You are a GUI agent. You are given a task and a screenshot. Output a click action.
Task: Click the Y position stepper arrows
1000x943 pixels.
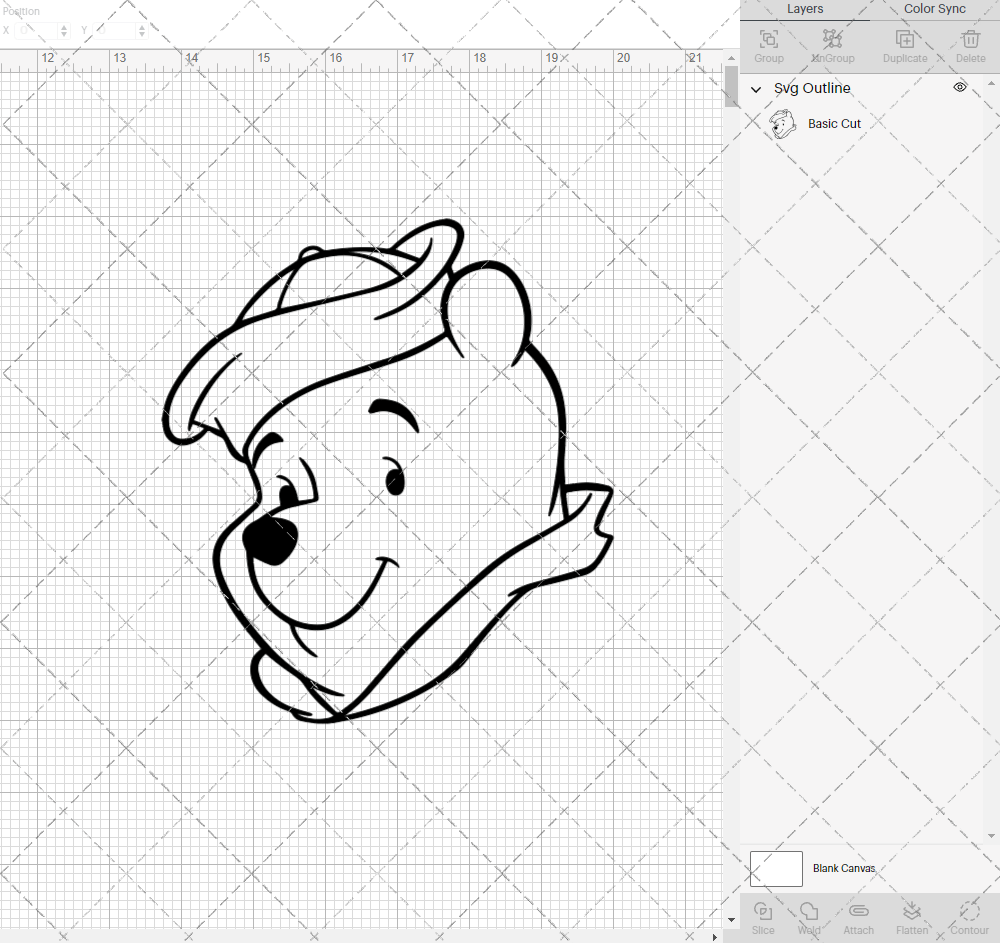(142, 30)
